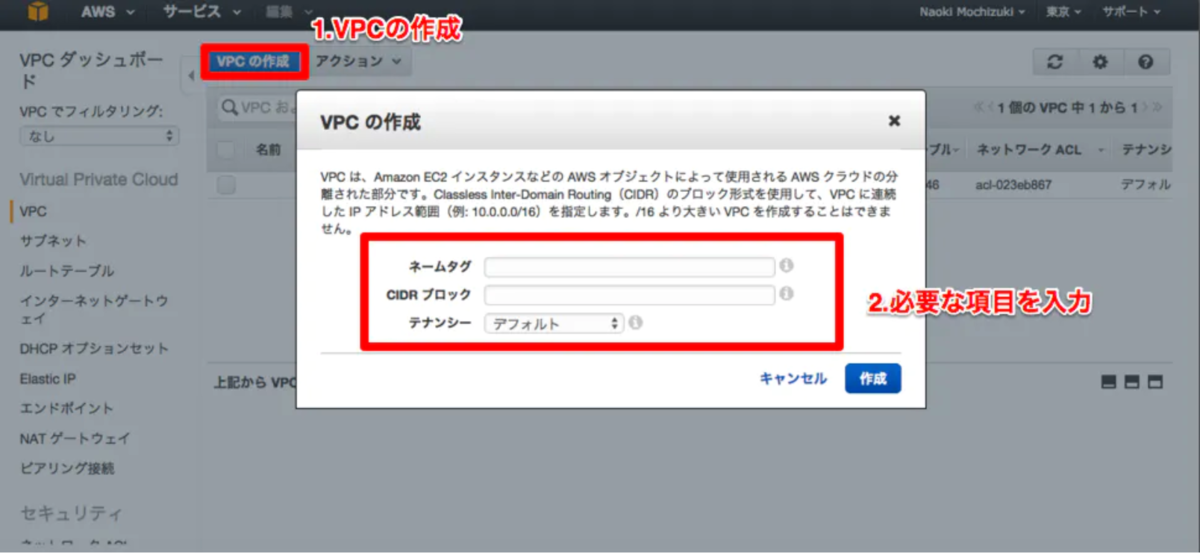1200x554 pixels.
Task: Go to last page of VPC list
Action: click(1157, 107)
